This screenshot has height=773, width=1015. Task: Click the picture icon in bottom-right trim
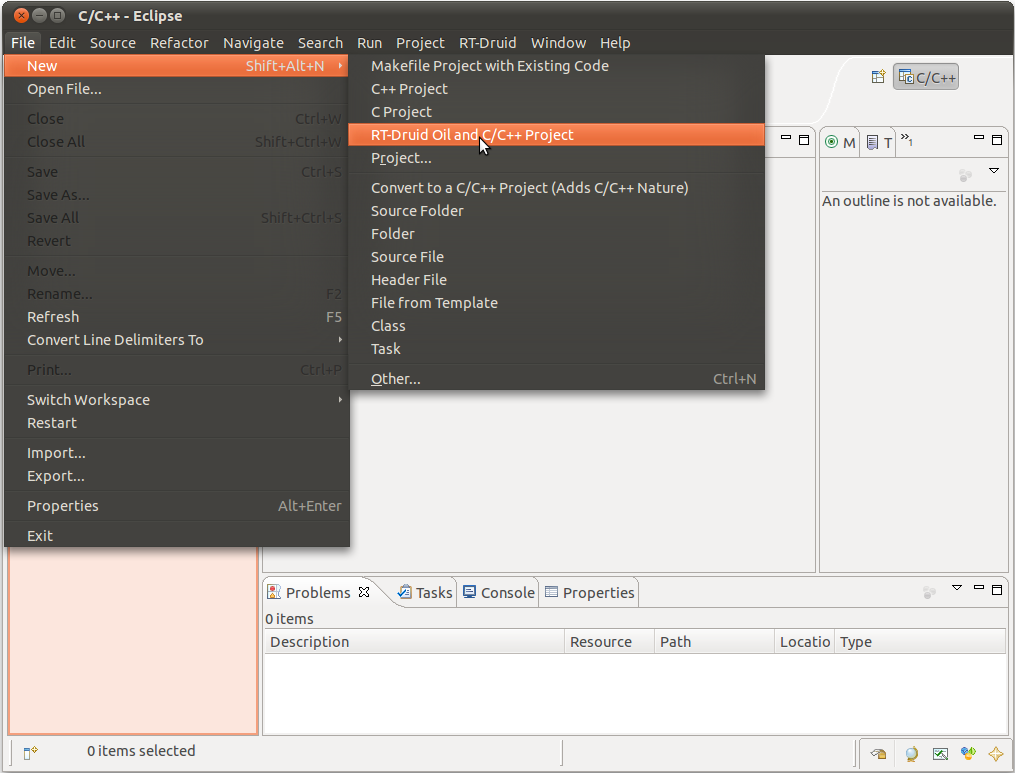(x=940, y=754)
